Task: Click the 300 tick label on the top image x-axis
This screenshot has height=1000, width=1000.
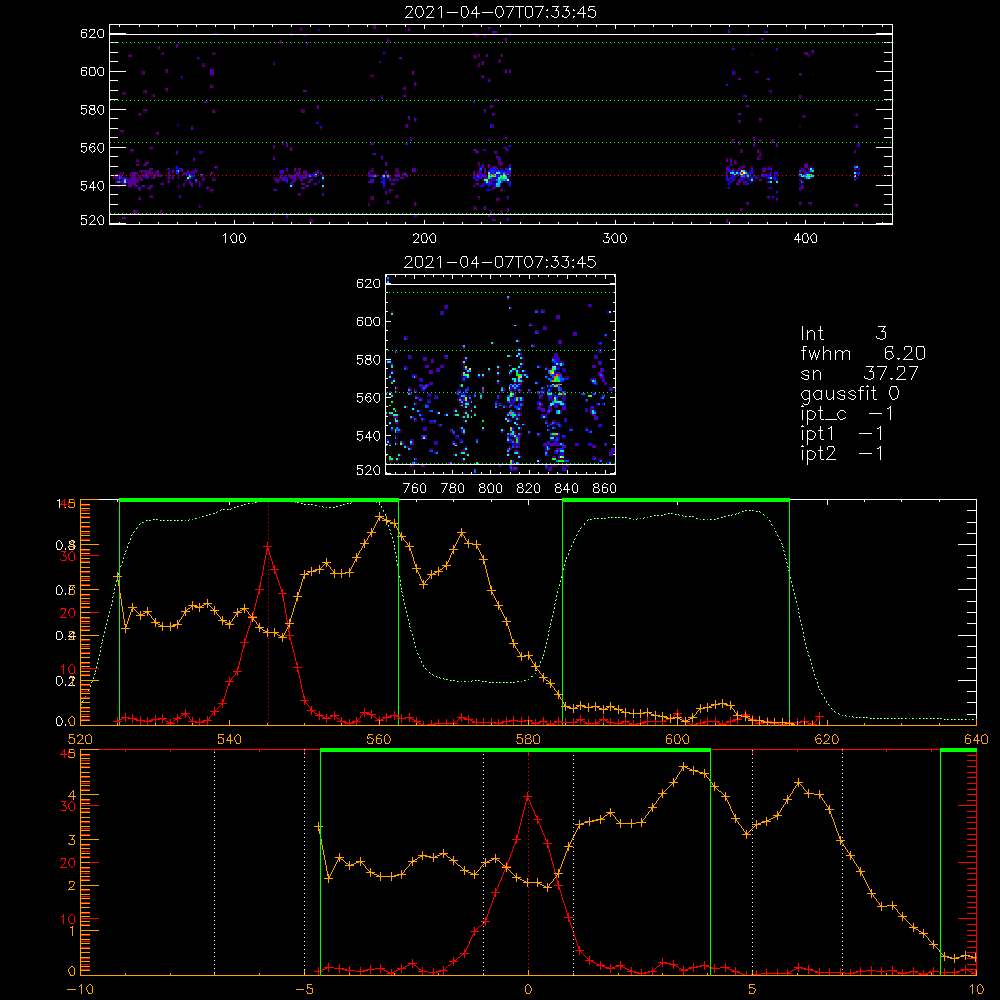Action: pos(615,239)
